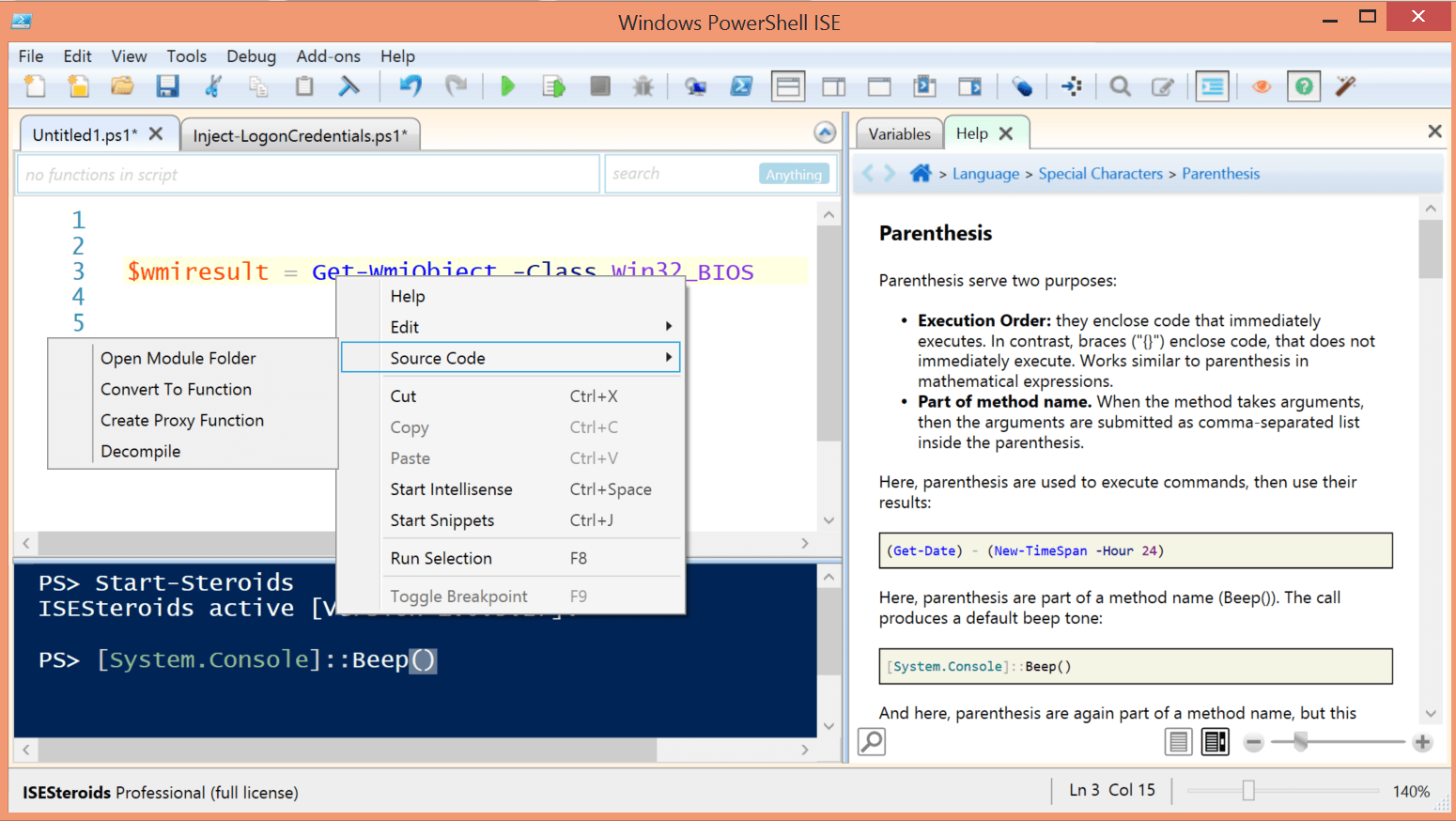Choose Start Intellisense from context menu
Image resolution: width=1456 pixels, height=821 pixels.
pyautogui.click(x=510, y=489)
